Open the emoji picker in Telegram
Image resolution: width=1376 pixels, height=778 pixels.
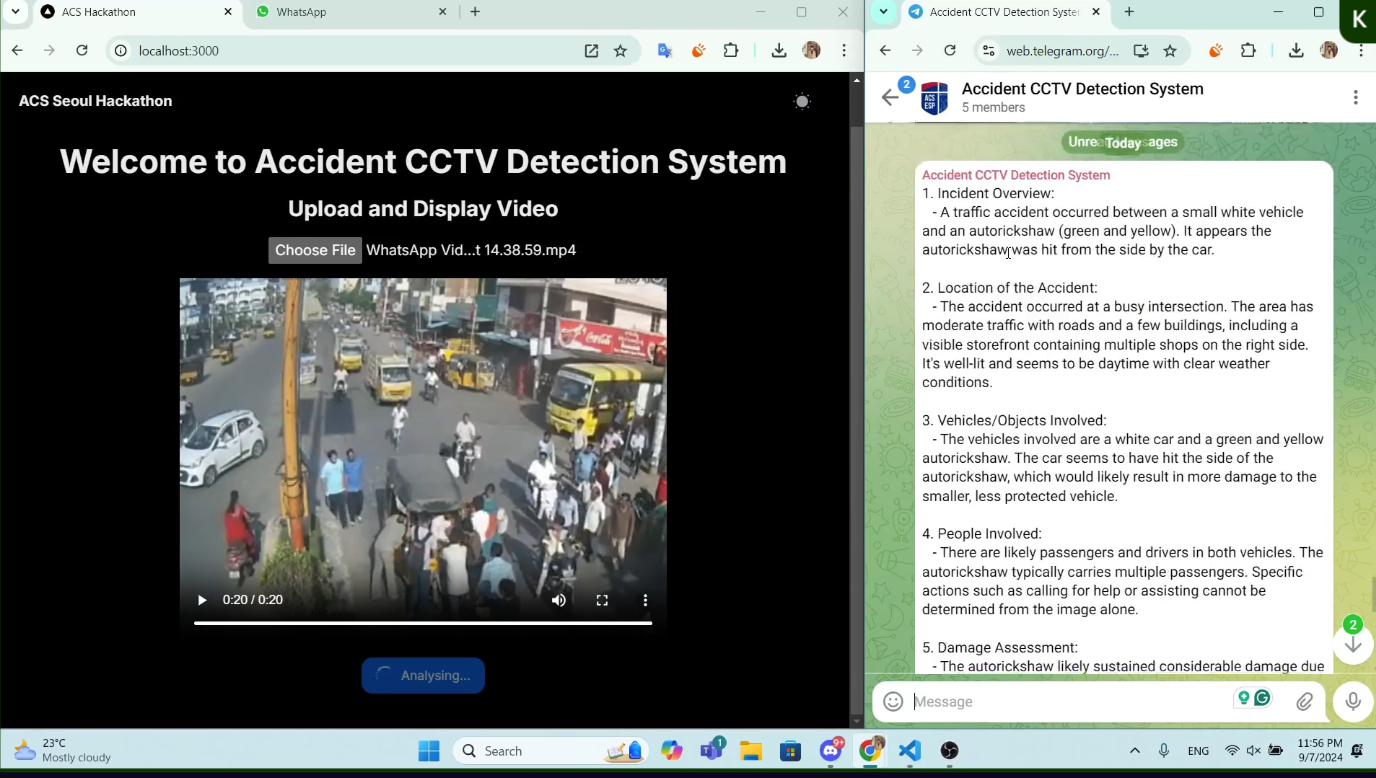click(893, 702)
